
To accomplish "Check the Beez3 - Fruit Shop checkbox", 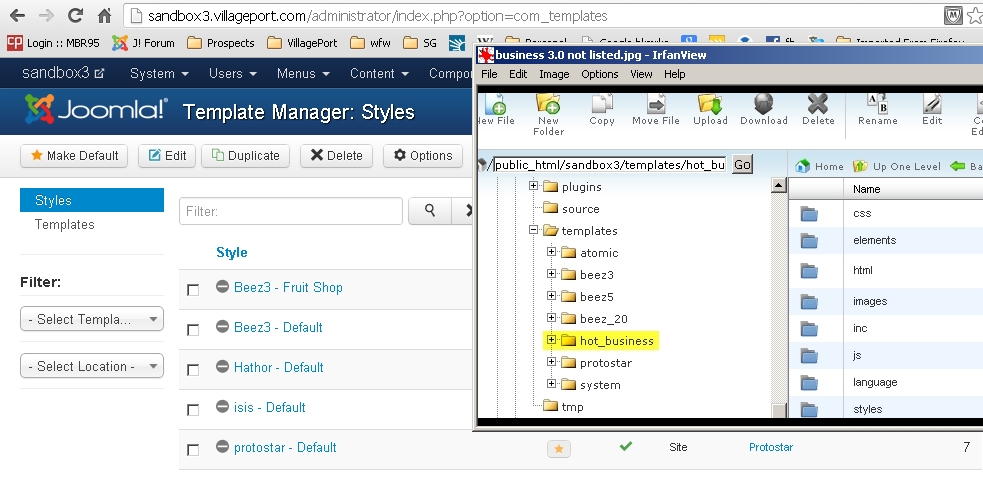I will [193, 290].
